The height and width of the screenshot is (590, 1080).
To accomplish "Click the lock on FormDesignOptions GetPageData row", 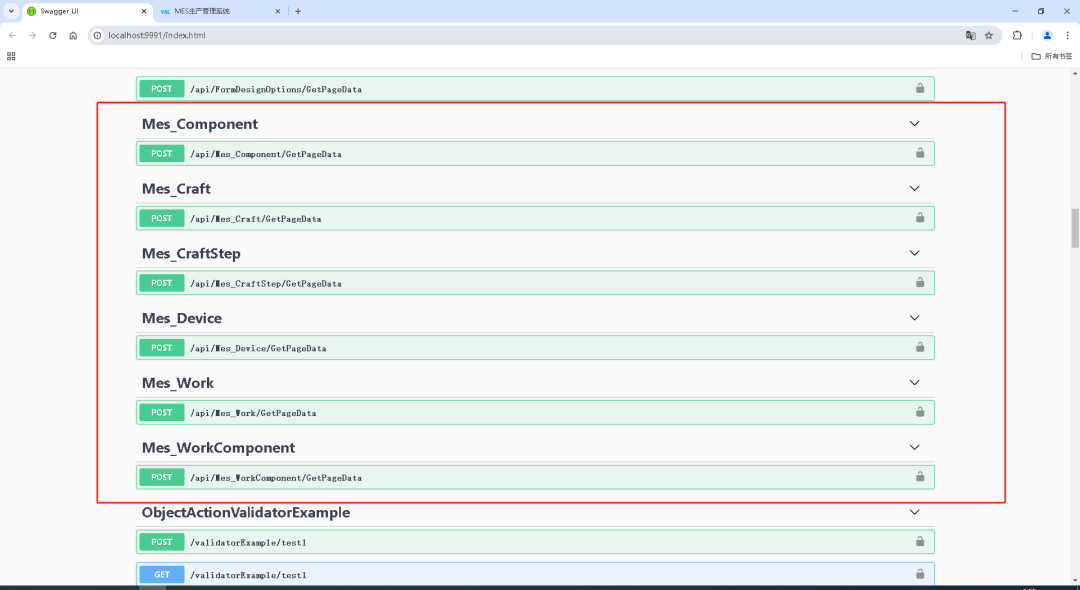I will (919, 88).
